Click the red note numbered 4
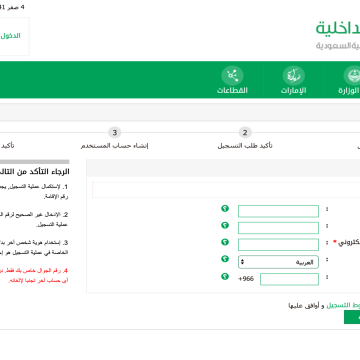This screenshot has width=360, height=360. coord(34,275)
